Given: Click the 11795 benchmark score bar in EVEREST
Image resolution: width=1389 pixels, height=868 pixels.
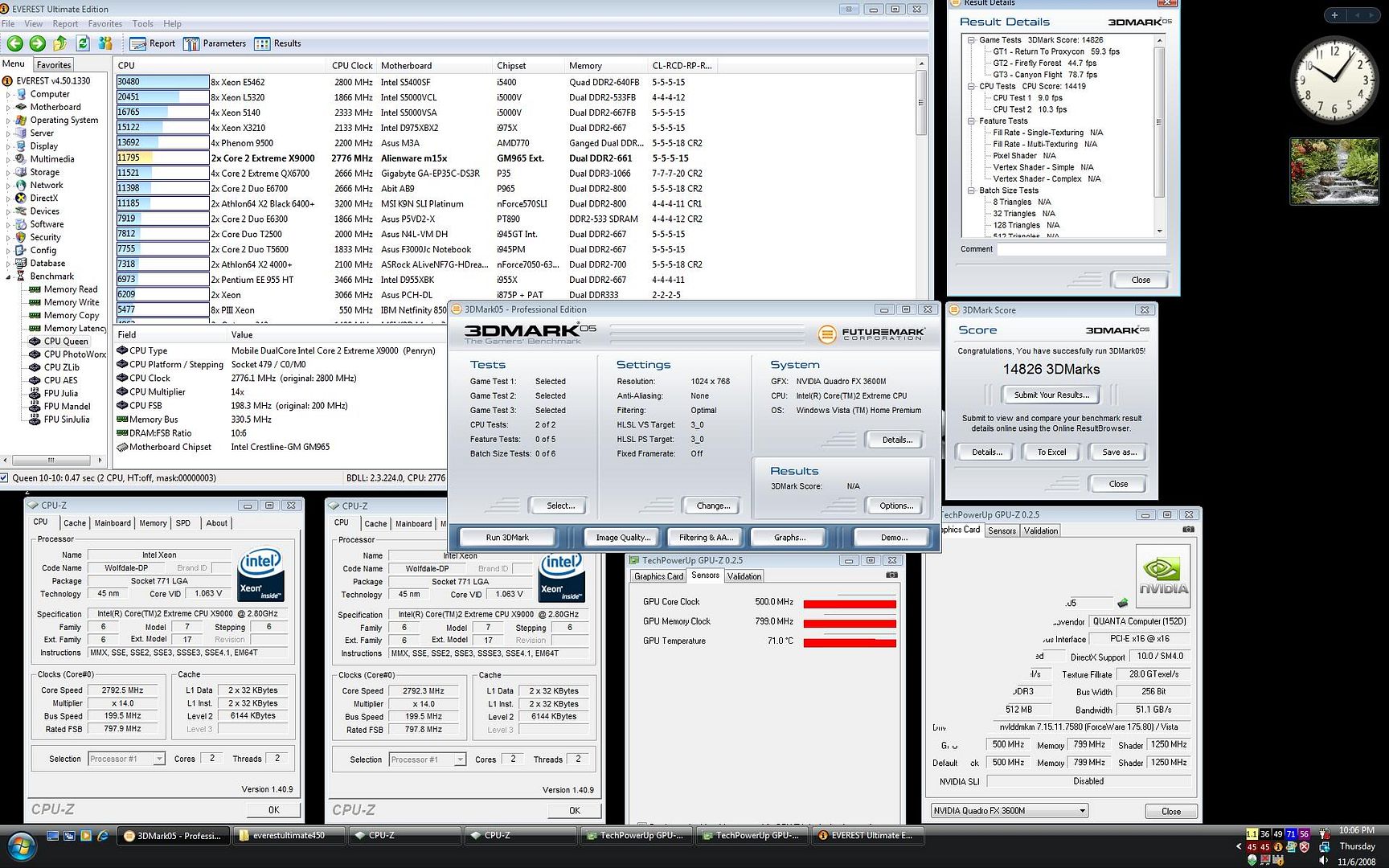Looking at the screenshot, I should (x=162, y=158).
